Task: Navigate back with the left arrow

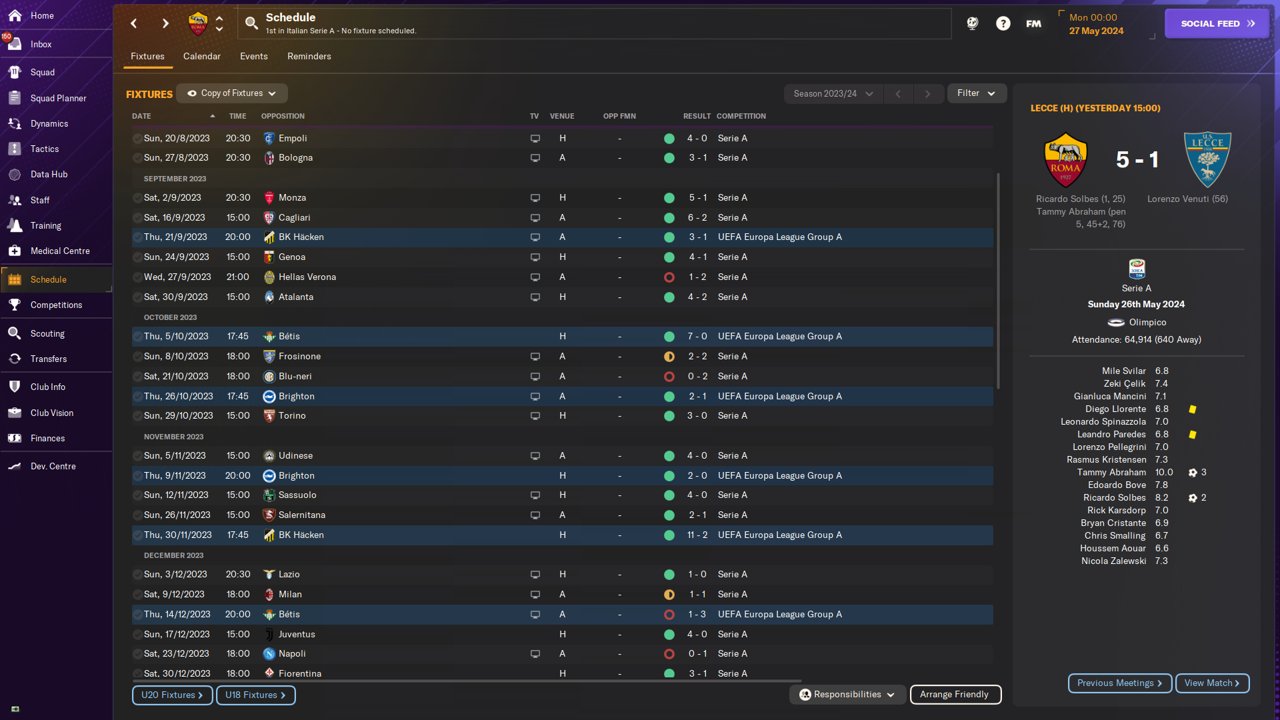Action: click(x=134, y=23)
